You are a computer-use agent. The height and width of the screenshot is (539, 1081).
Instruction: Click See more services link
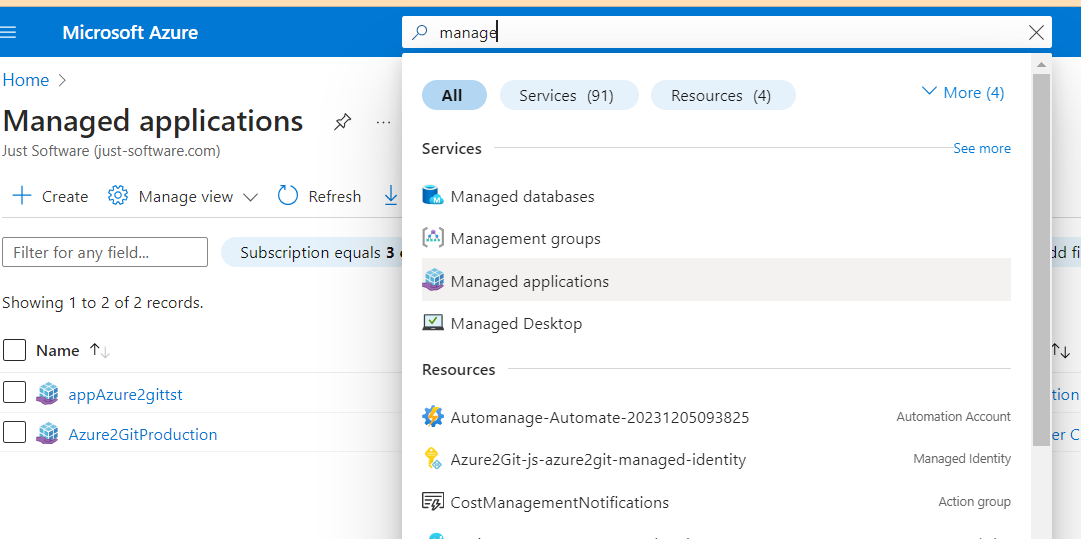[982, 148]
